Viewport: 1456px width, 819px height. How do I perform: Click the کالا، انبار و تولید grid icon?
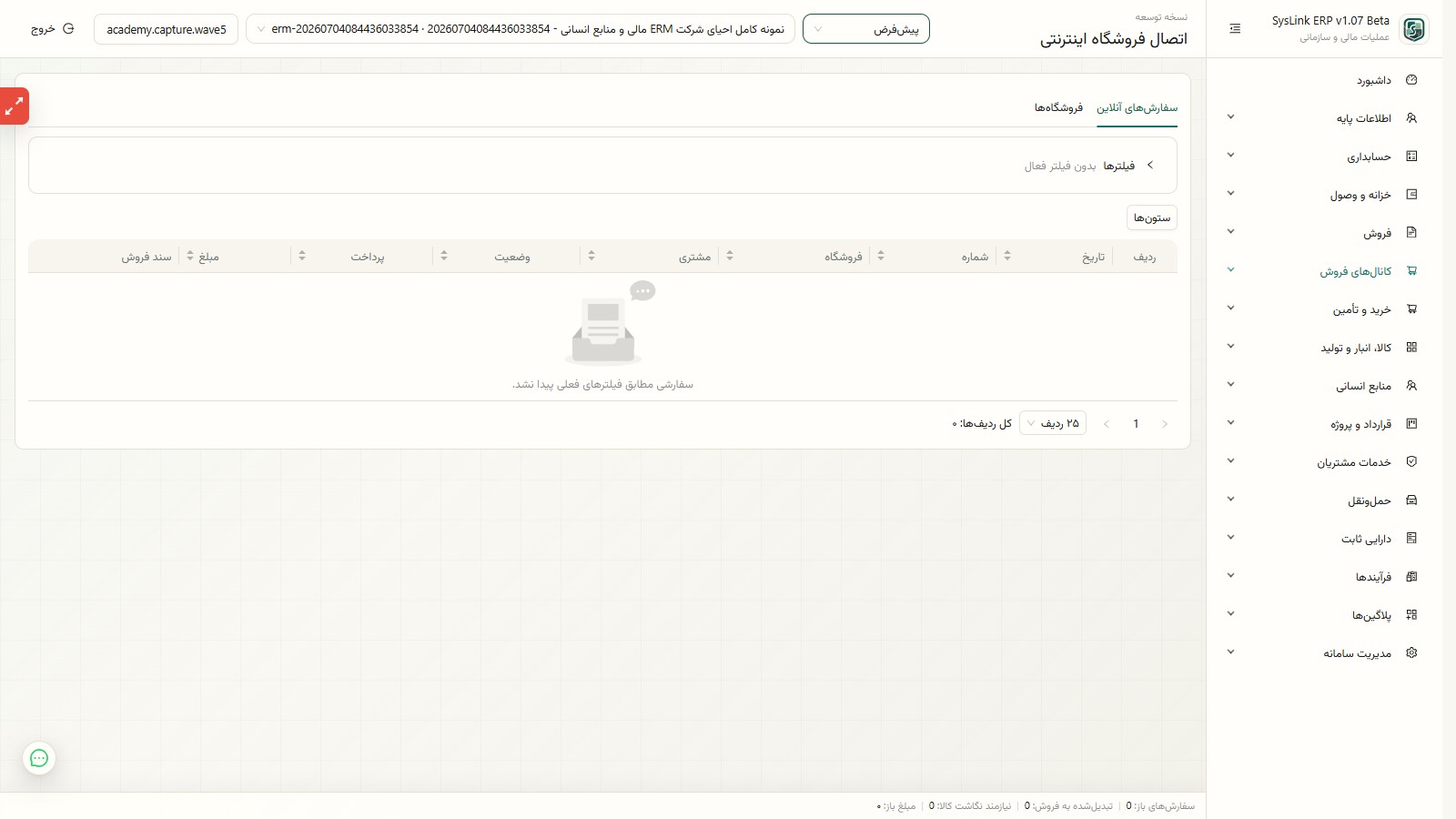pos(1411,348)
